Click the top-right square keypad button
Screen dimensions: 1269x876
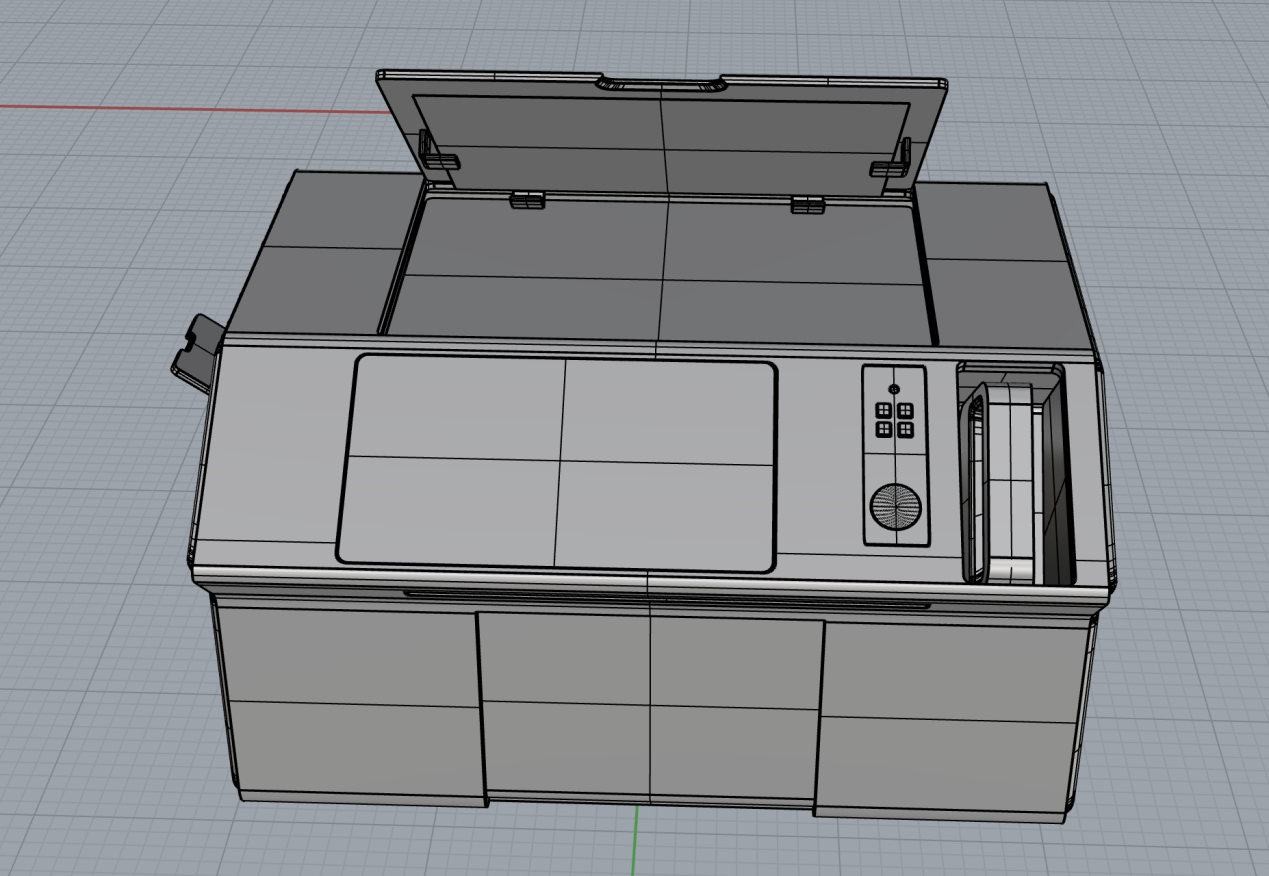(x=906, y=410)
